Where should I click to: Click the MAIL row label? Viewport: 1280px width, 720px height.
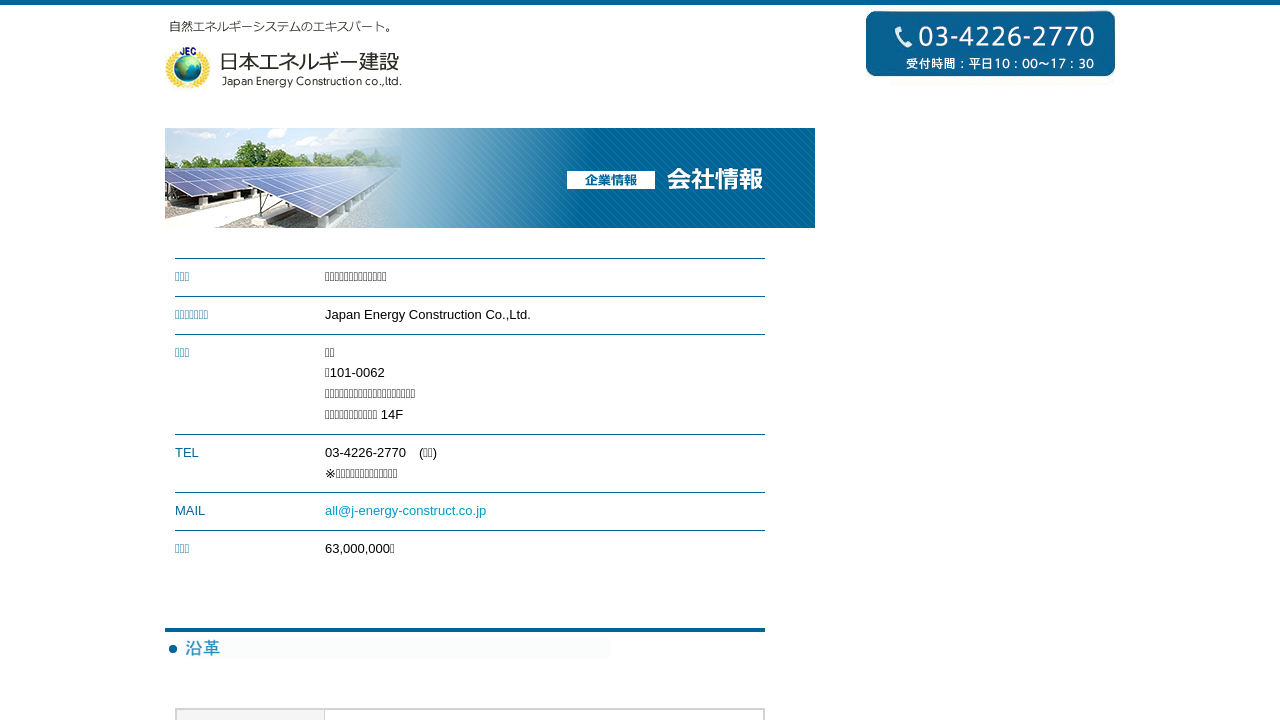click(x=190, y=511)
